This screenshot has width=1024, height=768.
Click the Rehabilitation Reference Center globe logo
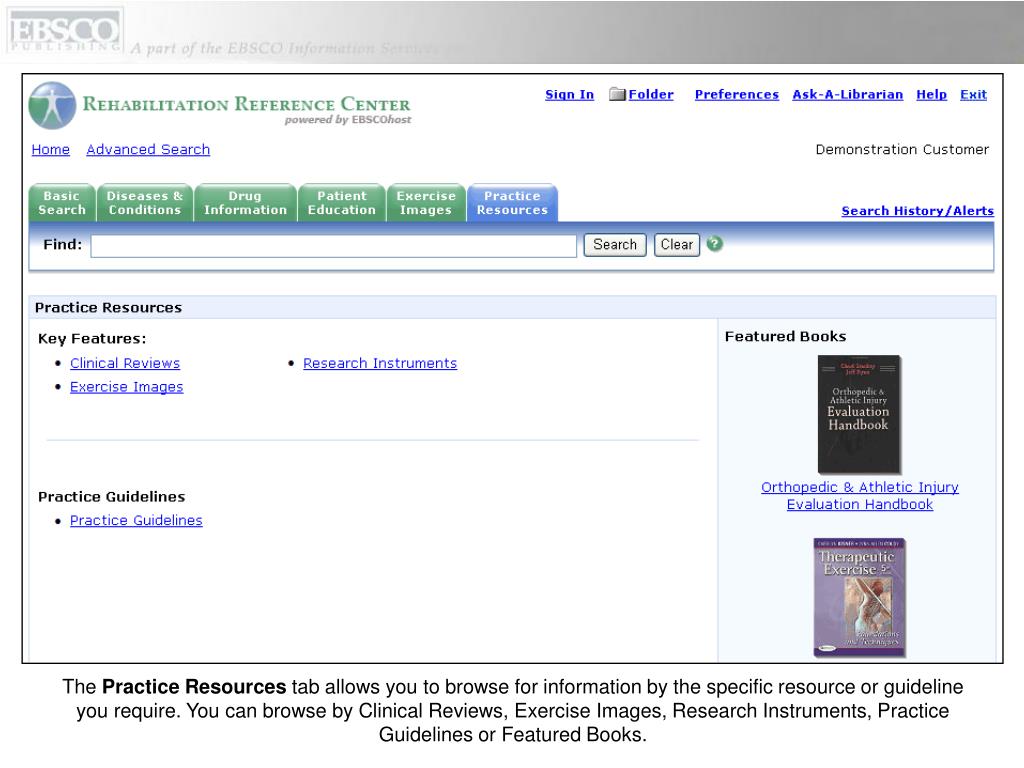[52, 105]
